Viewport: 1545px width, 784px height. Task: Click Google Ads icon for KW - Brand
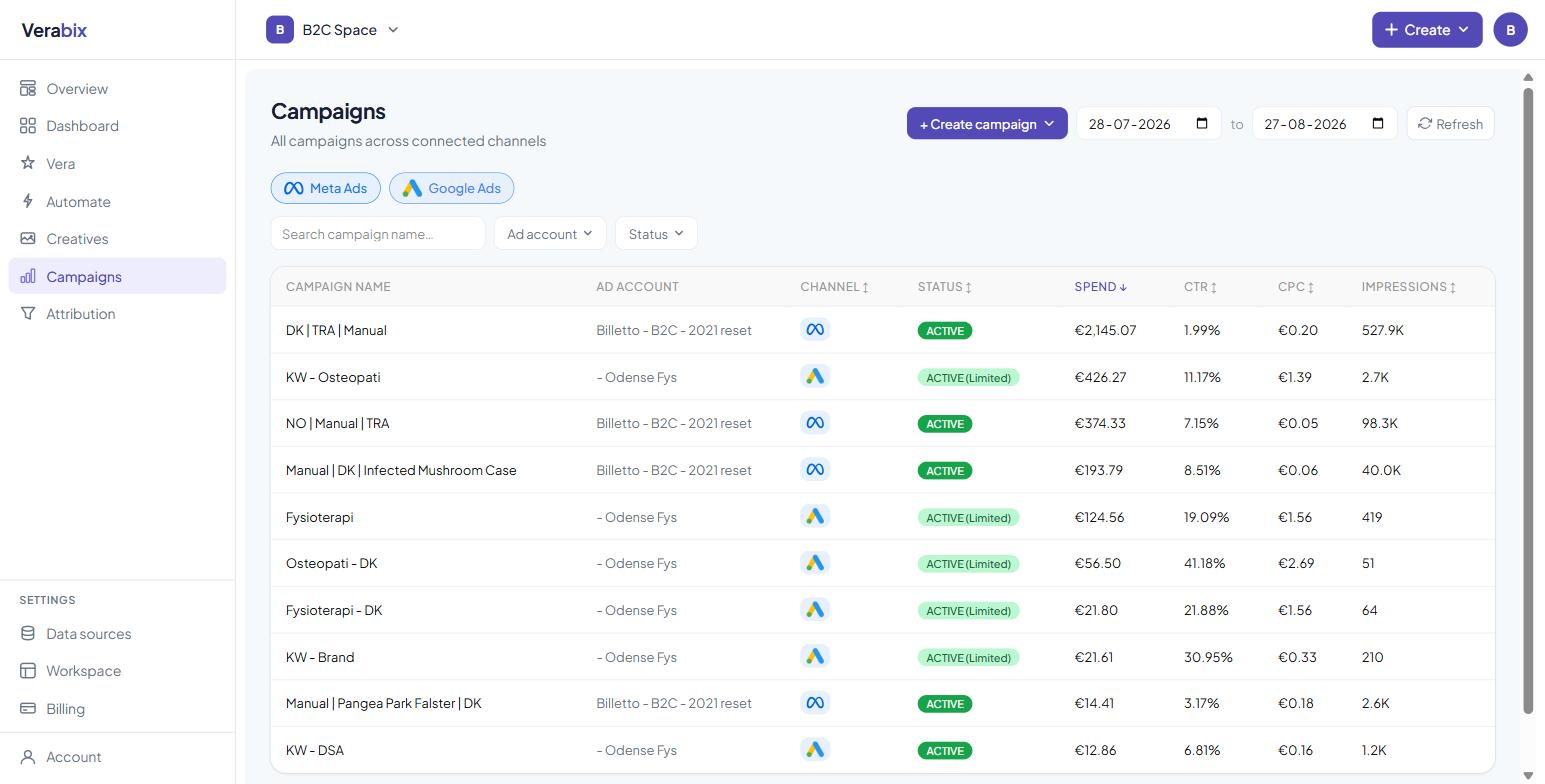(815, 656)
